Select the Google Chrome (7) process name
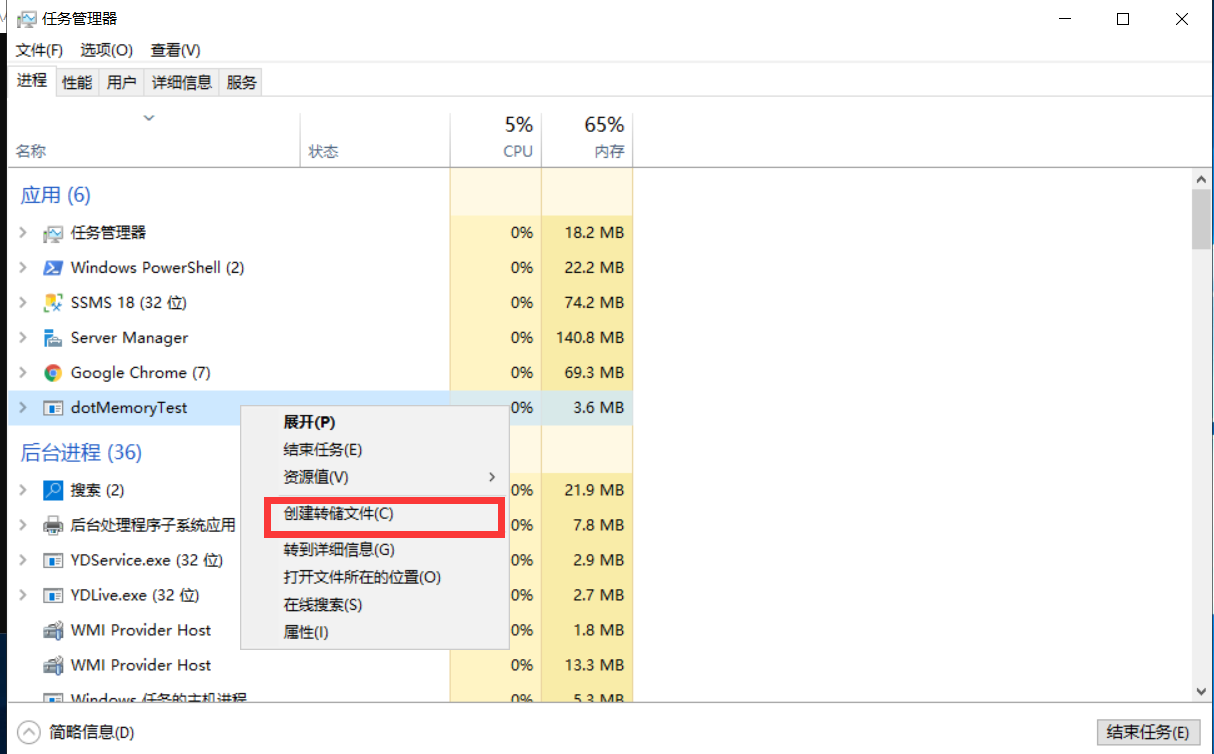The image size is (1214, 754). tap(140, 373)
